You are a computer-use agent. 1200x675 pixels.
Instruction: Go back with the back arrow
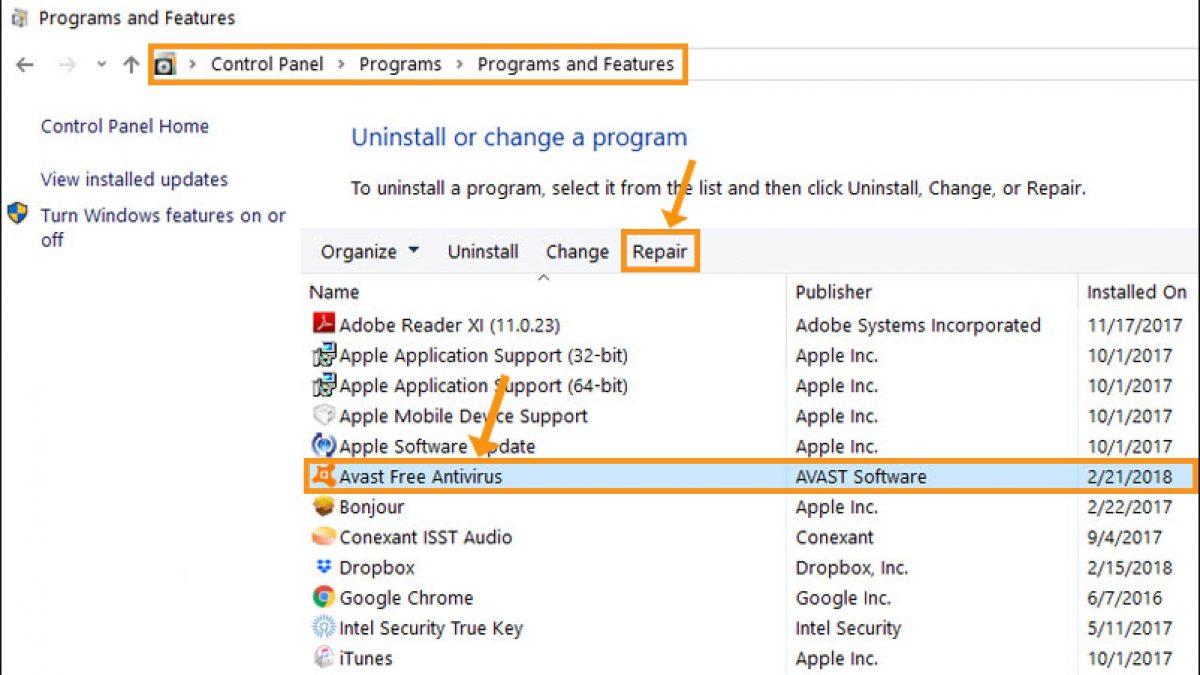tap(25, 65)
